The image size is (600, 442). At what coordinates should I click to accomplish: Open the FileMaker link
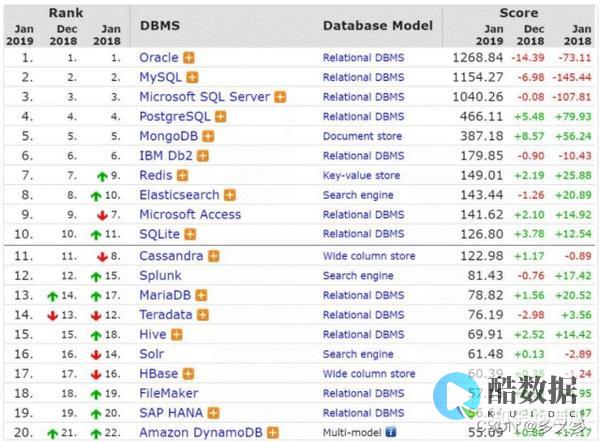(x=169, y=393)
